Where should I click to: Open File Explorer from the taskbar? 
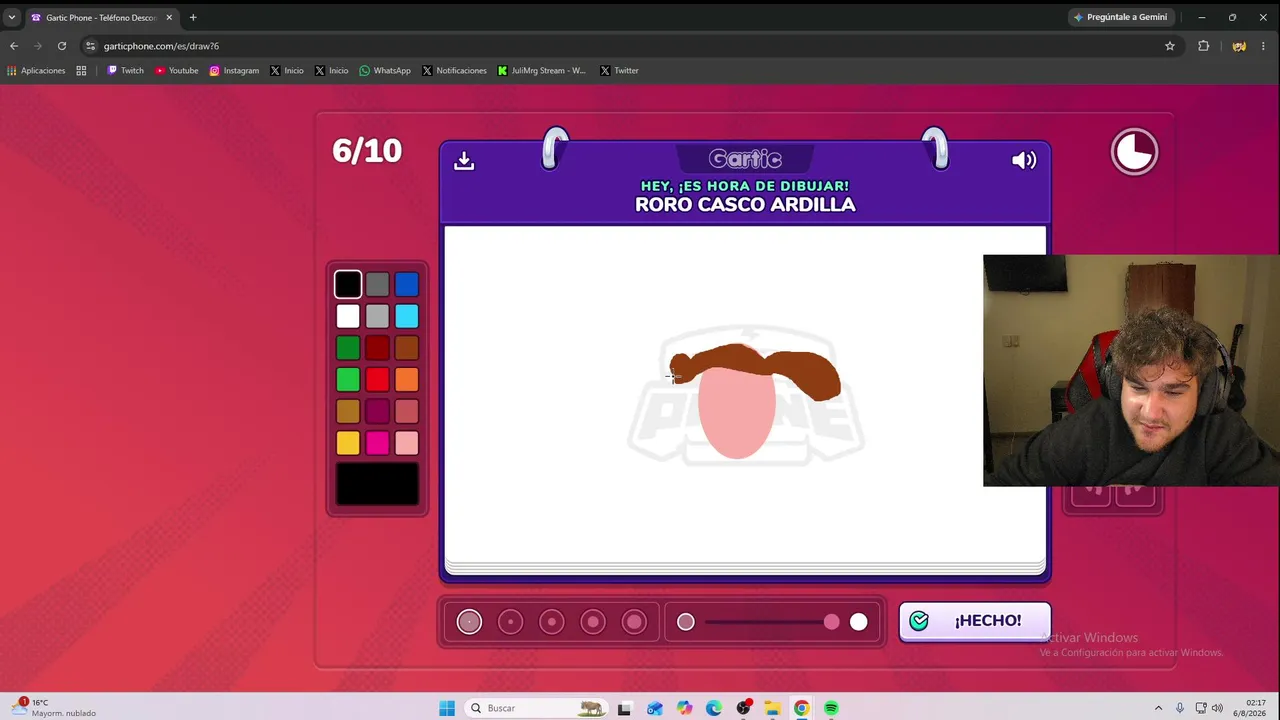[772, 708]
